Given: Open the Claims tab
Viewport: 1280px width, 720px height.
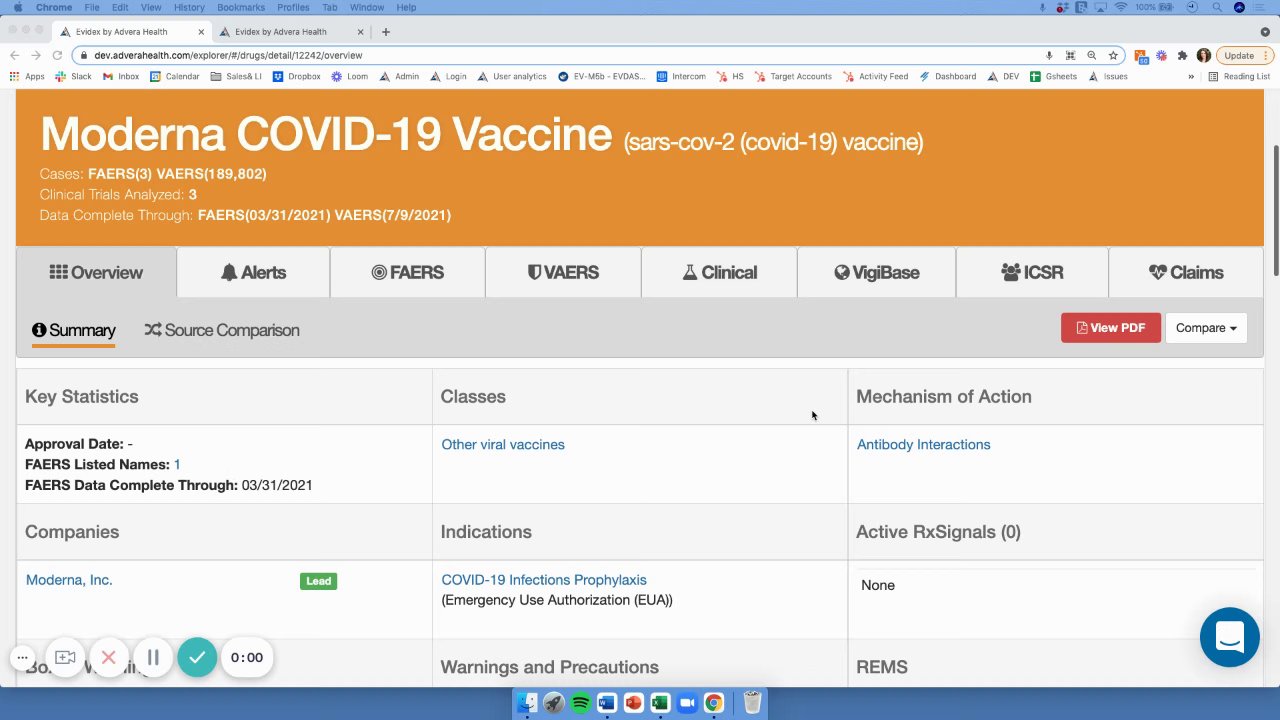Looking at the screenshot, I should [1186, 272].
